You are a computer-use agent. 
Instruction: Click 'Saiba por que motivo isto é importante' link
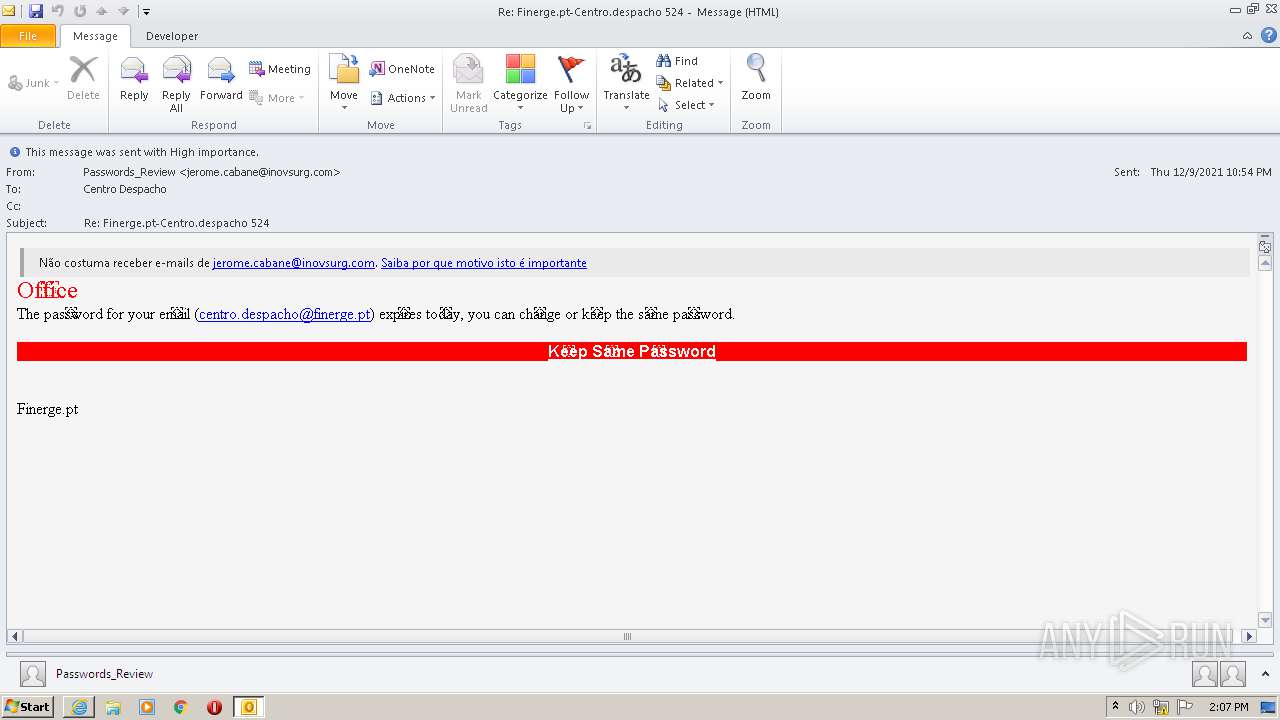484,263
